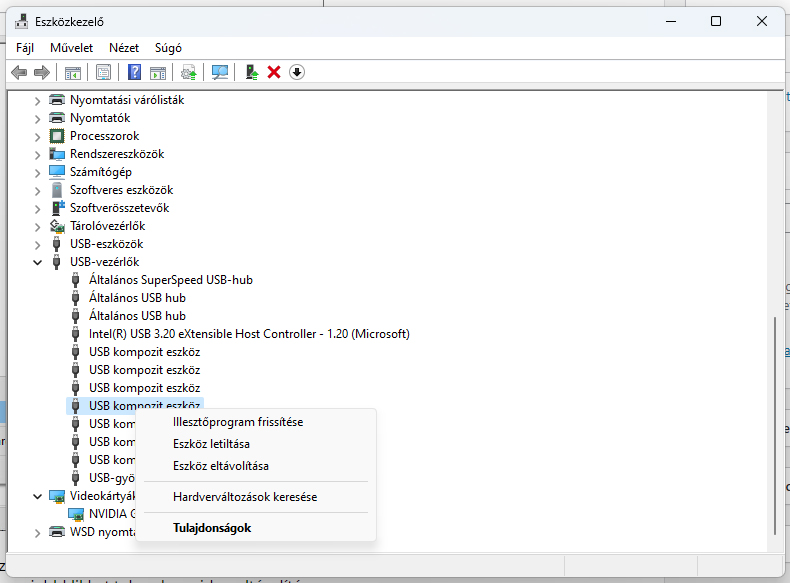Open Tulajdonságok from the context menu
790x583 pixels.
tap(212, 528)
